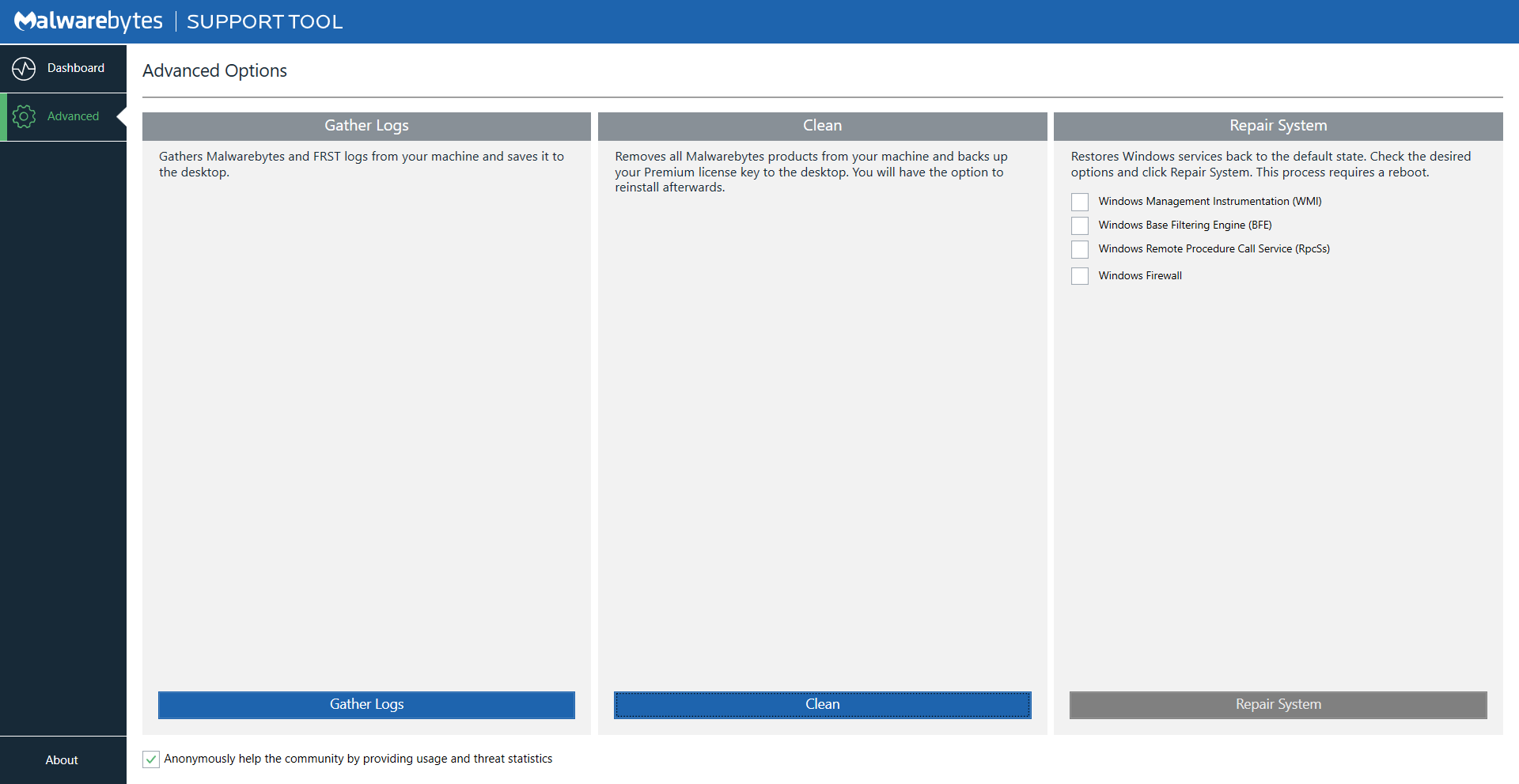
Task: Select the Advanced sidebar tab
Action: coord(63,117)
